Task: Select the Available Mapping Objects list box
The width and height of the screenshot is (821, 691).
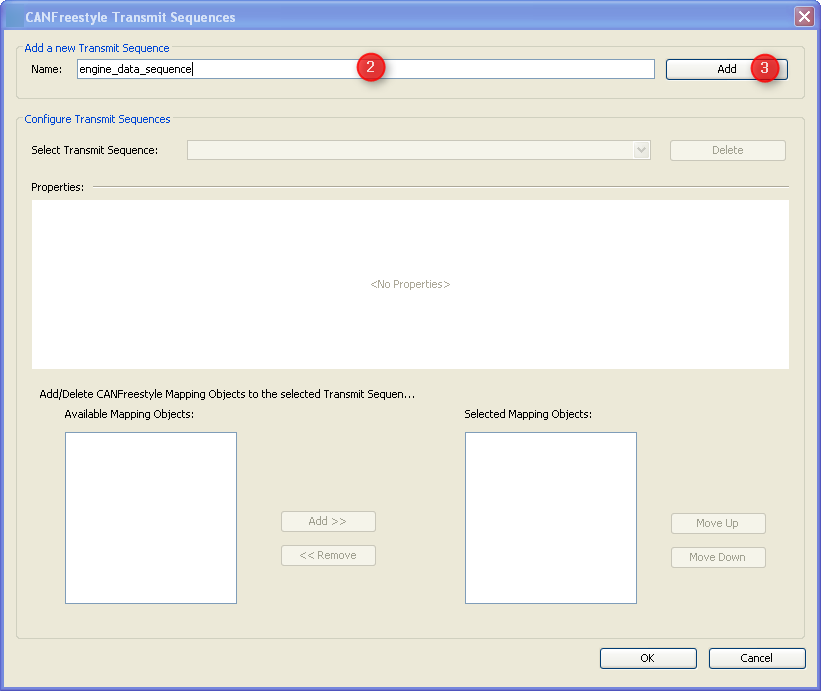Action: point(151,517)
